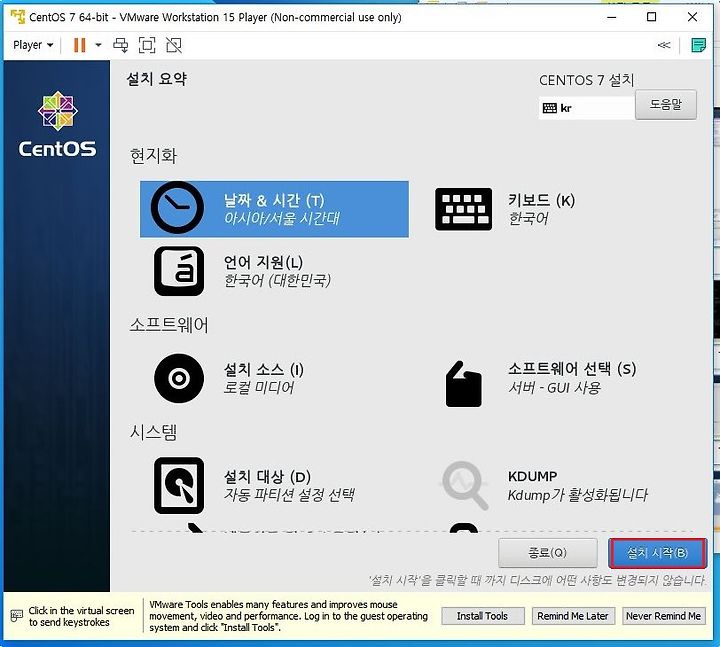Click 서버 - GUI 사용 subtitle text

coord(554,388)
